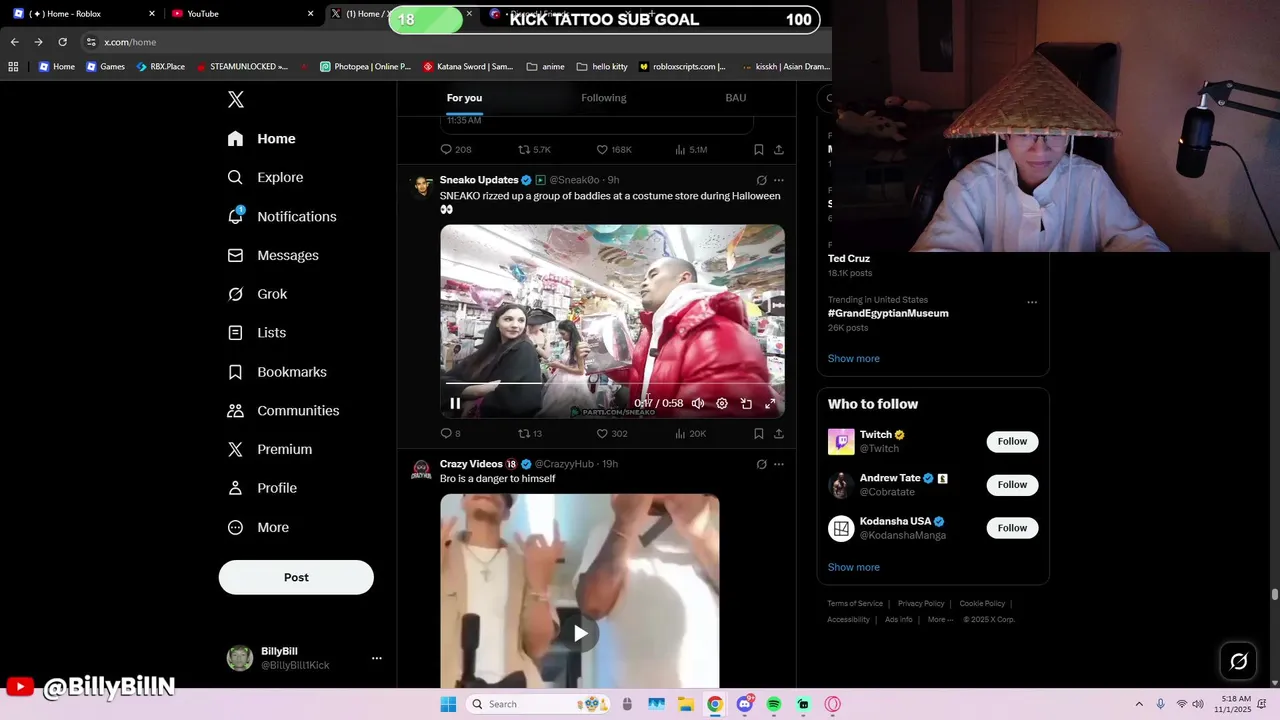View stats of Sneako Updates post (20K)
1280x720 pixels.
click(x=690, y=433)
